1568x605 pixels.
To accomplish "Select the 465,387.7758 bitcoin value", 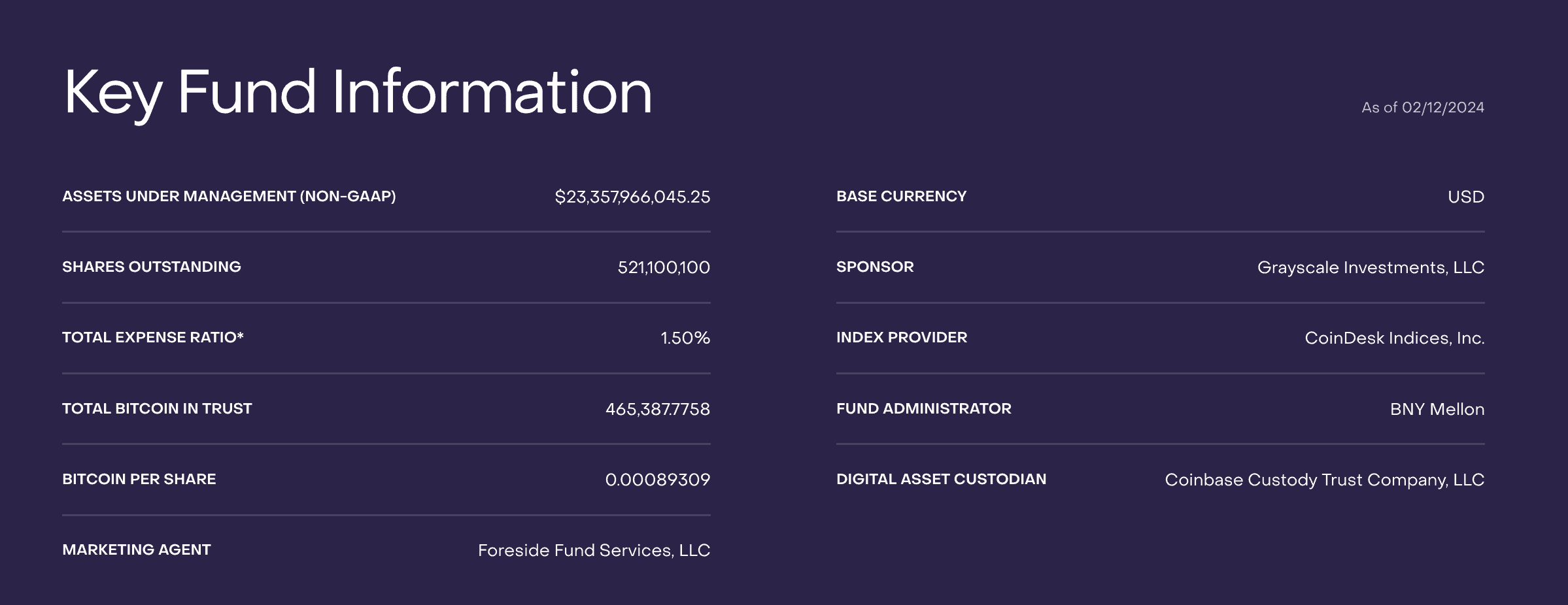I will (657, 409).
